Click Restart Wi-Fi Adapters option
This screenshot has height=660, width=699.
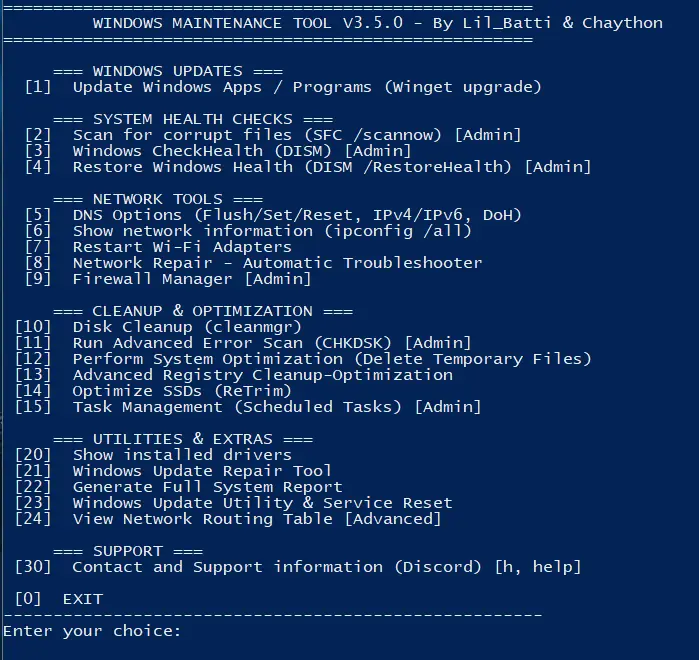coord(182,247)
